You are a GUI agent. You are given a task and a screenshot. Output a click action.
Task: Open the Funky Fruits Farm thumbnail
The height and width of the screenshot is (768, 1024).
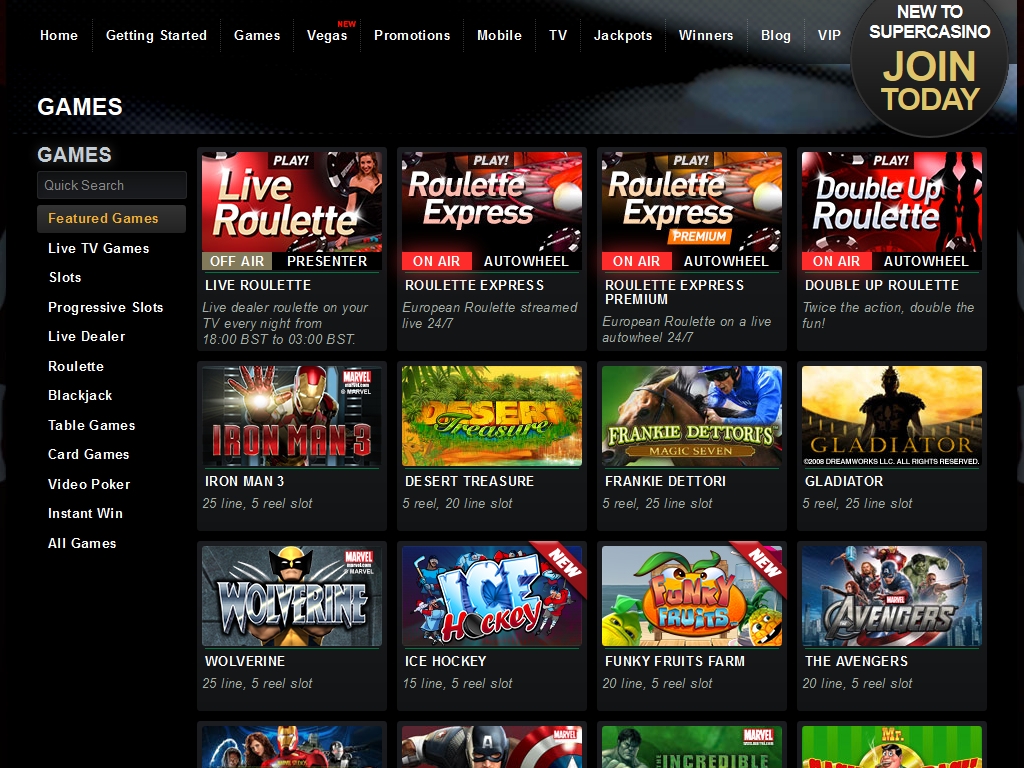coord(691,596)
